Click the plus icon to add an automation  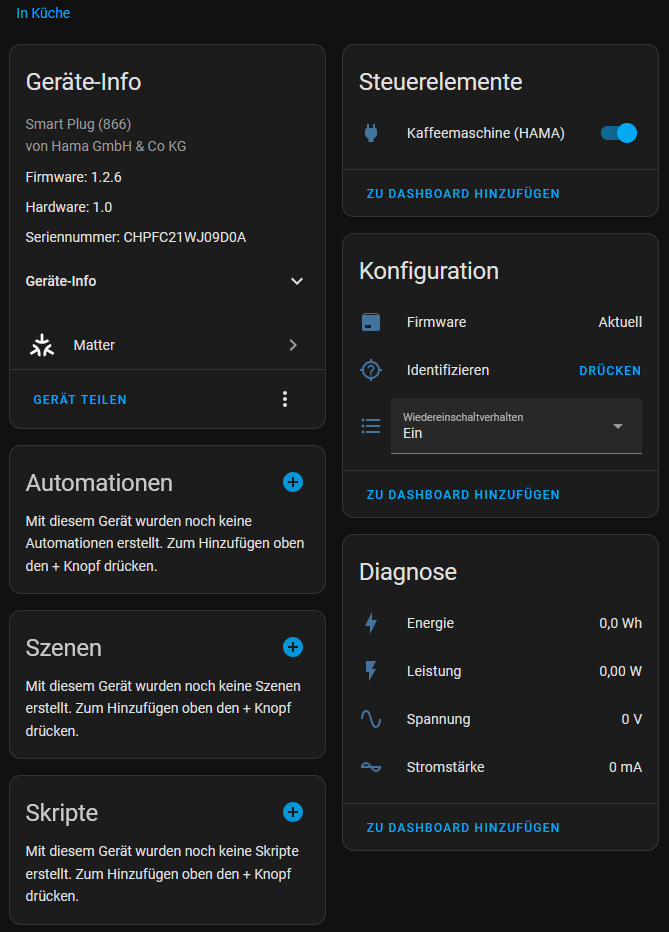(x=293, y=482)
